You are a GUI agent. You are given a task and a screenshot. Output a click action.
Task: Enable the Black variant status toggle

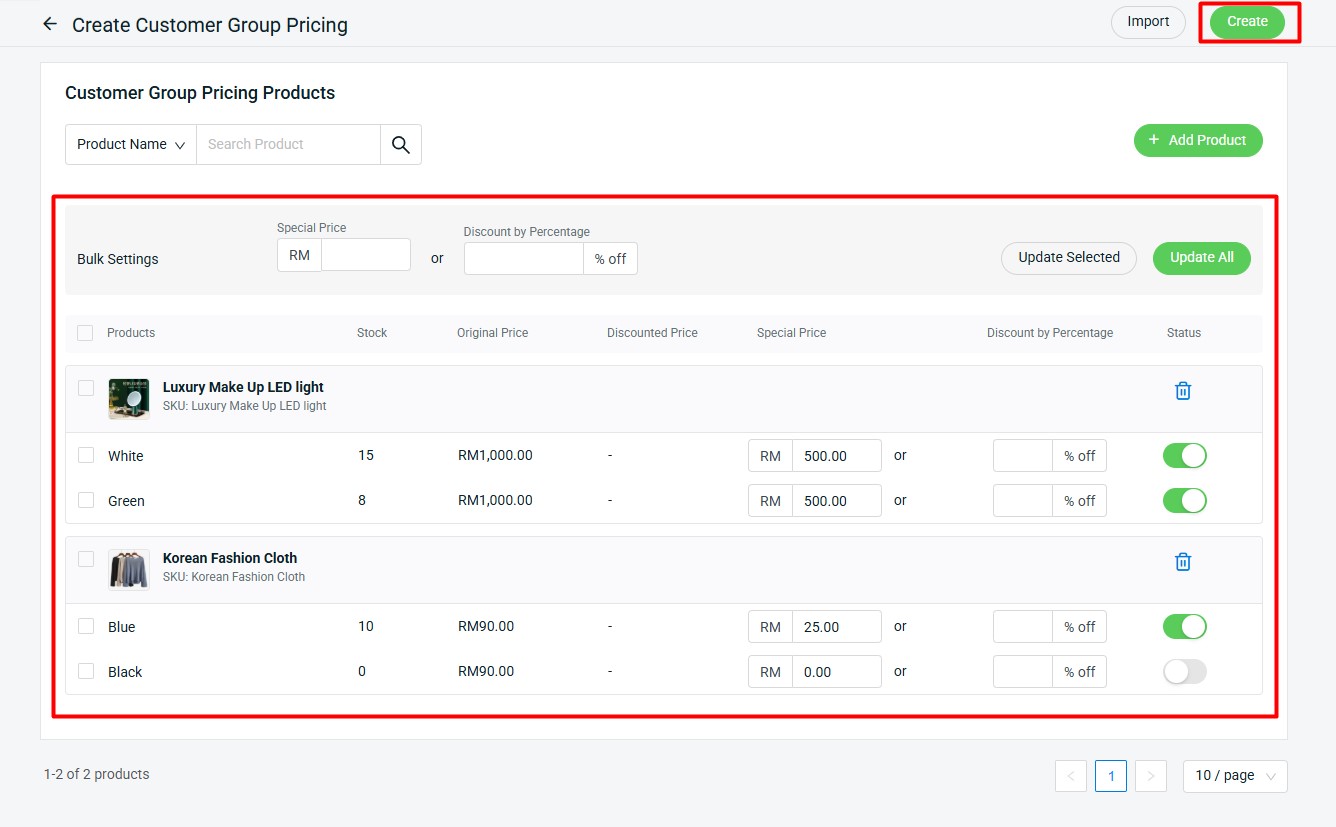point(1184,671)
